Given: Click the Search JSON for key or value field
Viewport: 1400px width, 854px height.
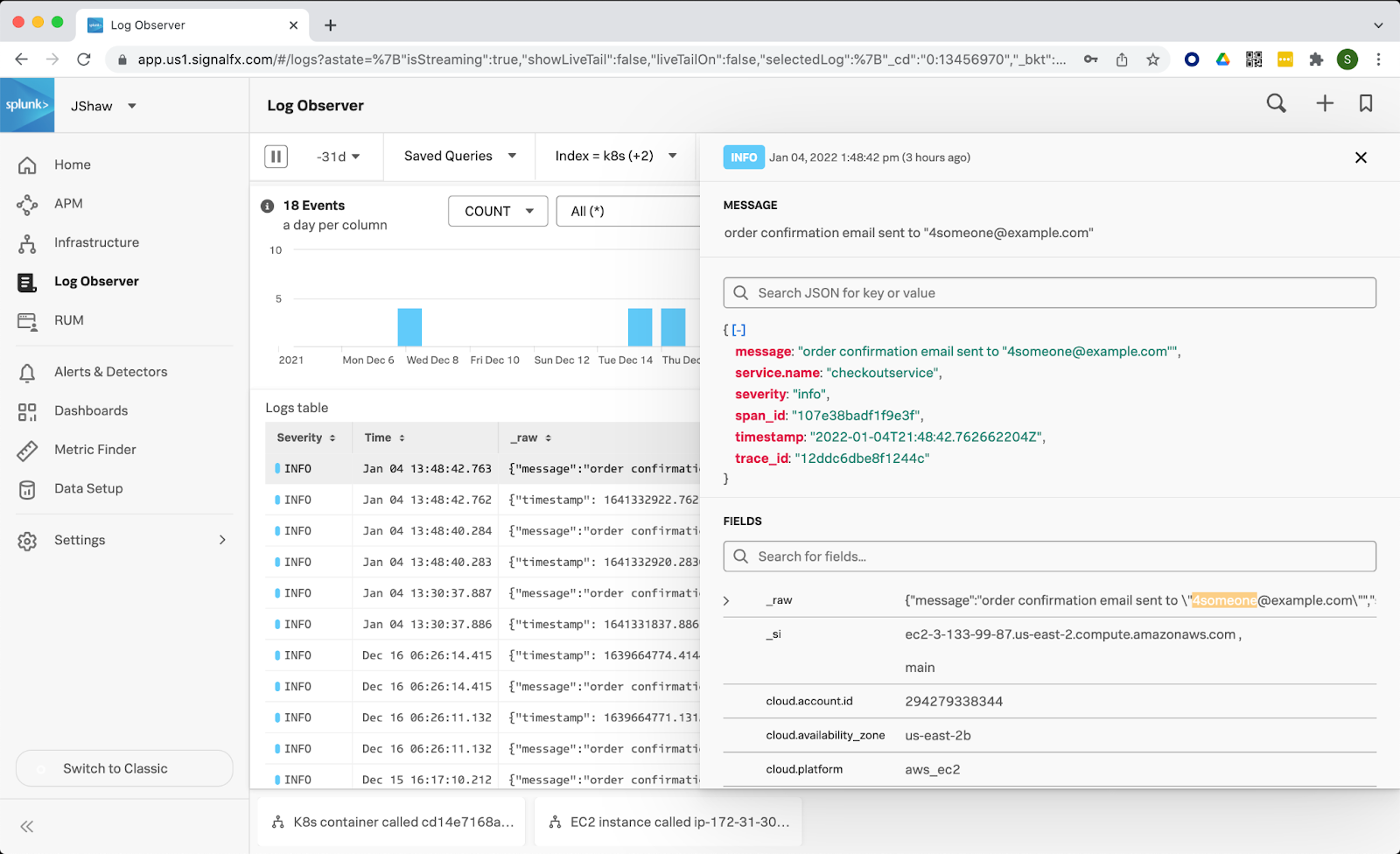Looking at the screenshot, I should tap(1049, 292).
